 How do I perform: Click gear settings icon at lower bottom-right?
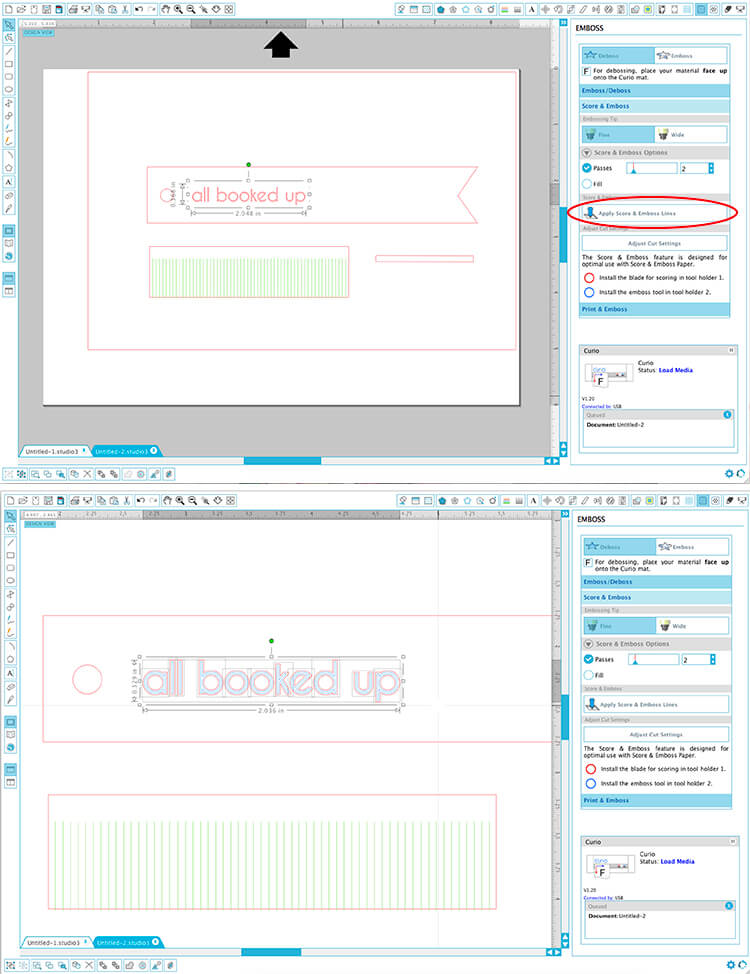click(x=729, y=965)
